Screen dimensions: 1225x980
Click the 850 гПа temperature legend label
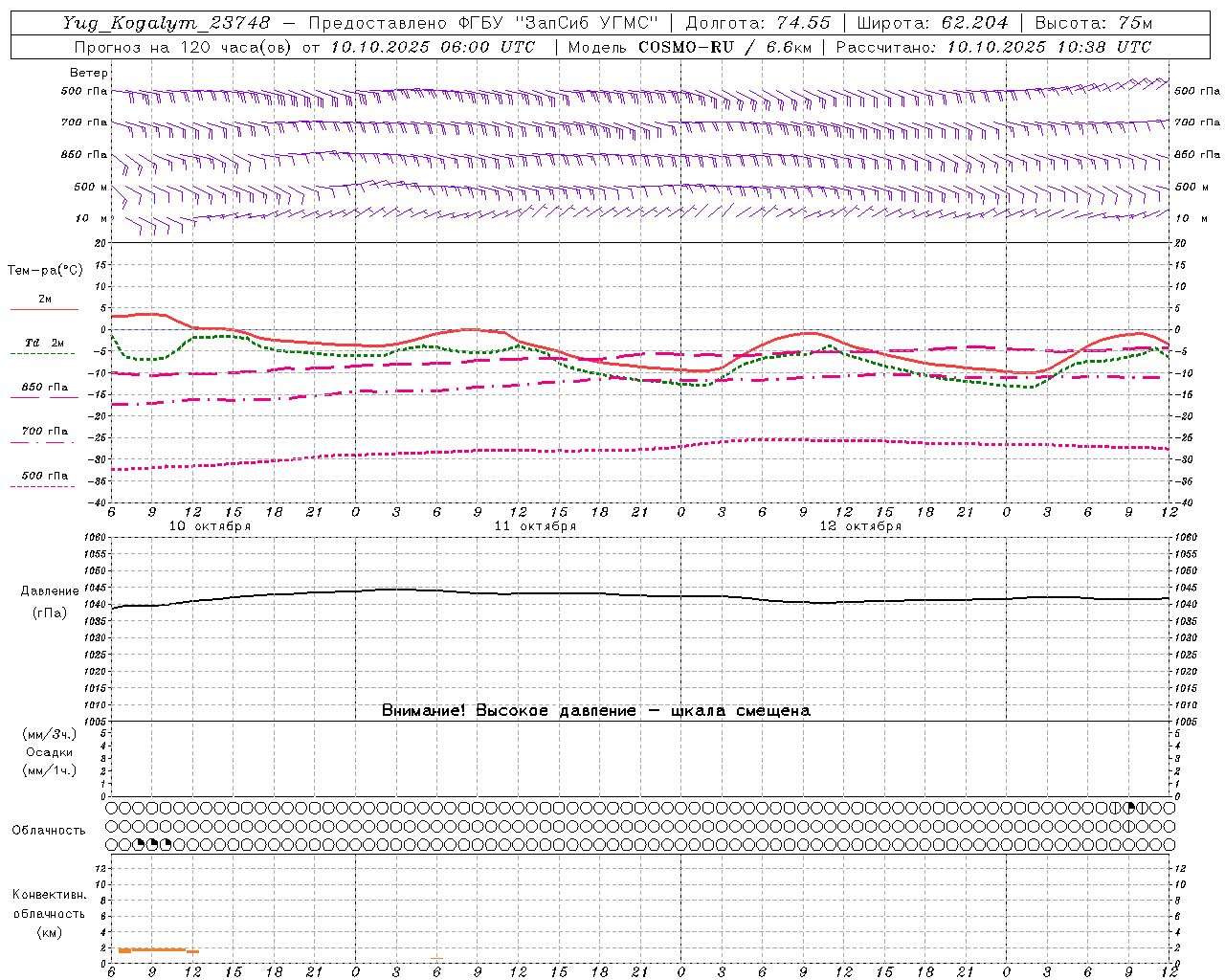(x=45, y=387)
